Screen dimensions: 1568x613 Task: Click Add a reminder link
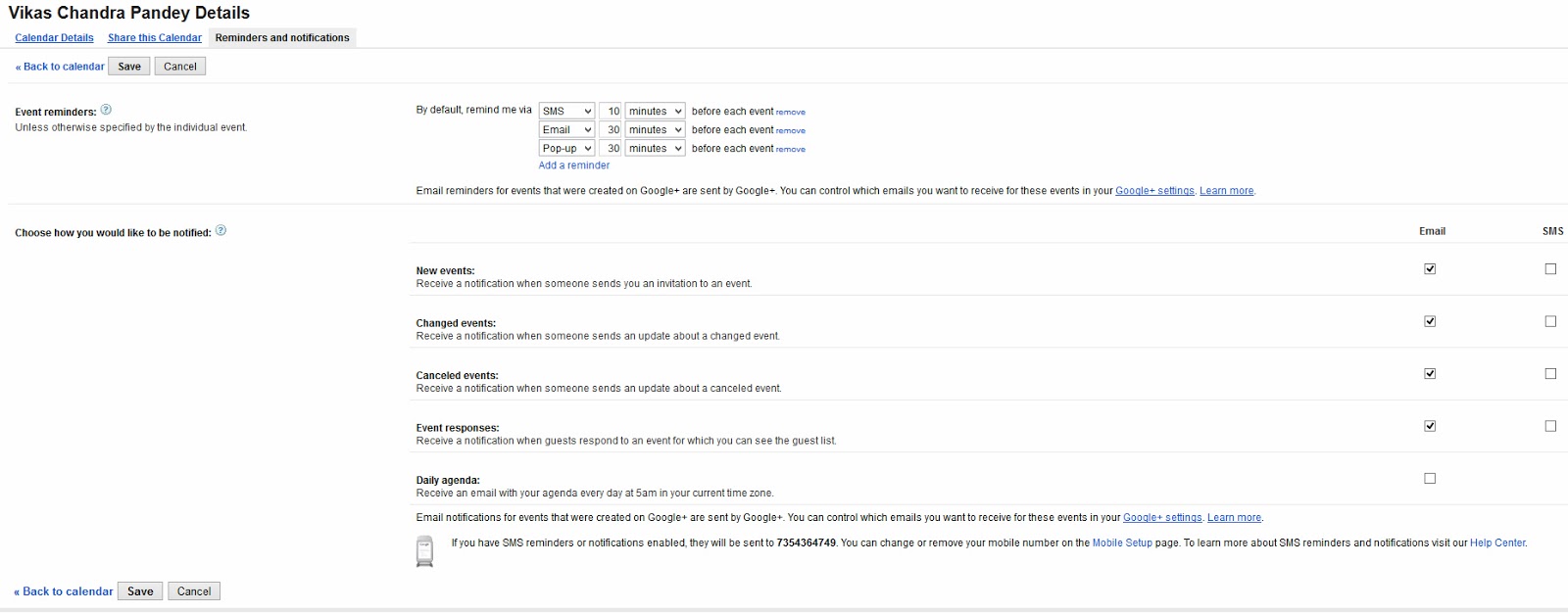(x=573, y=165)
